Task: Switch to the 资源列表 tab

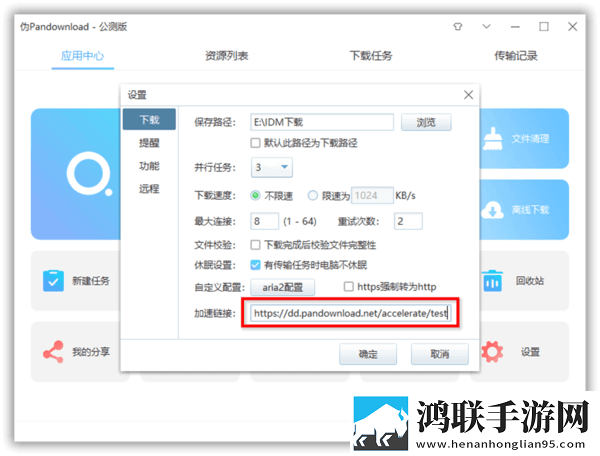Action: [x=227, y=56]
